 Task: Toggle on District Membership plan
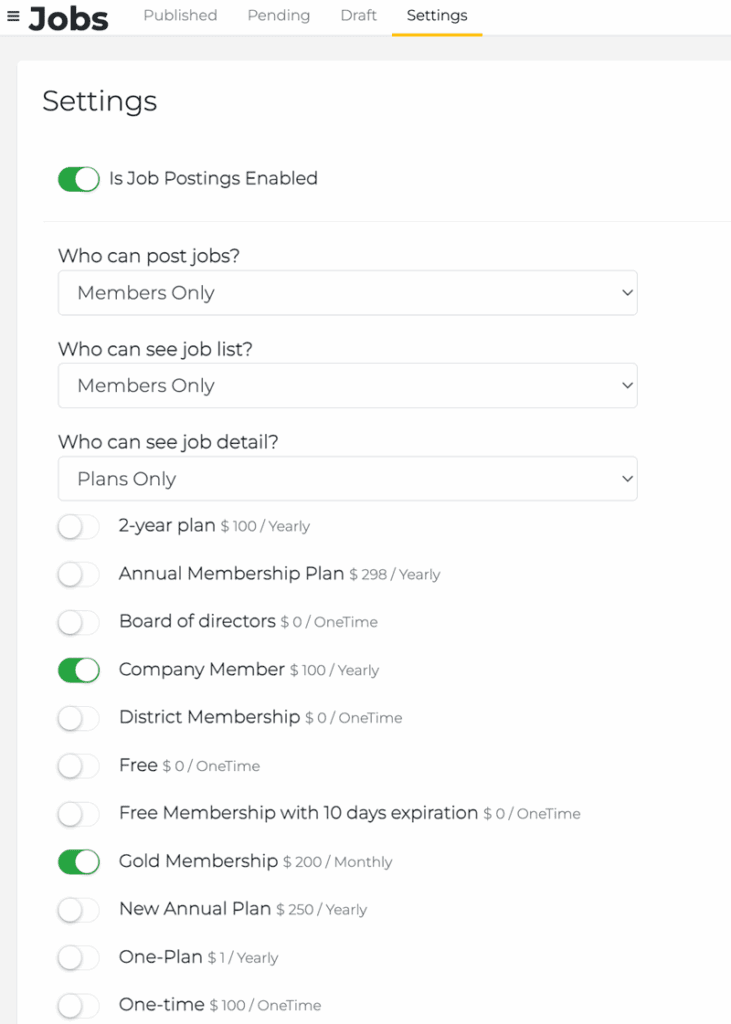click(79, 718)
